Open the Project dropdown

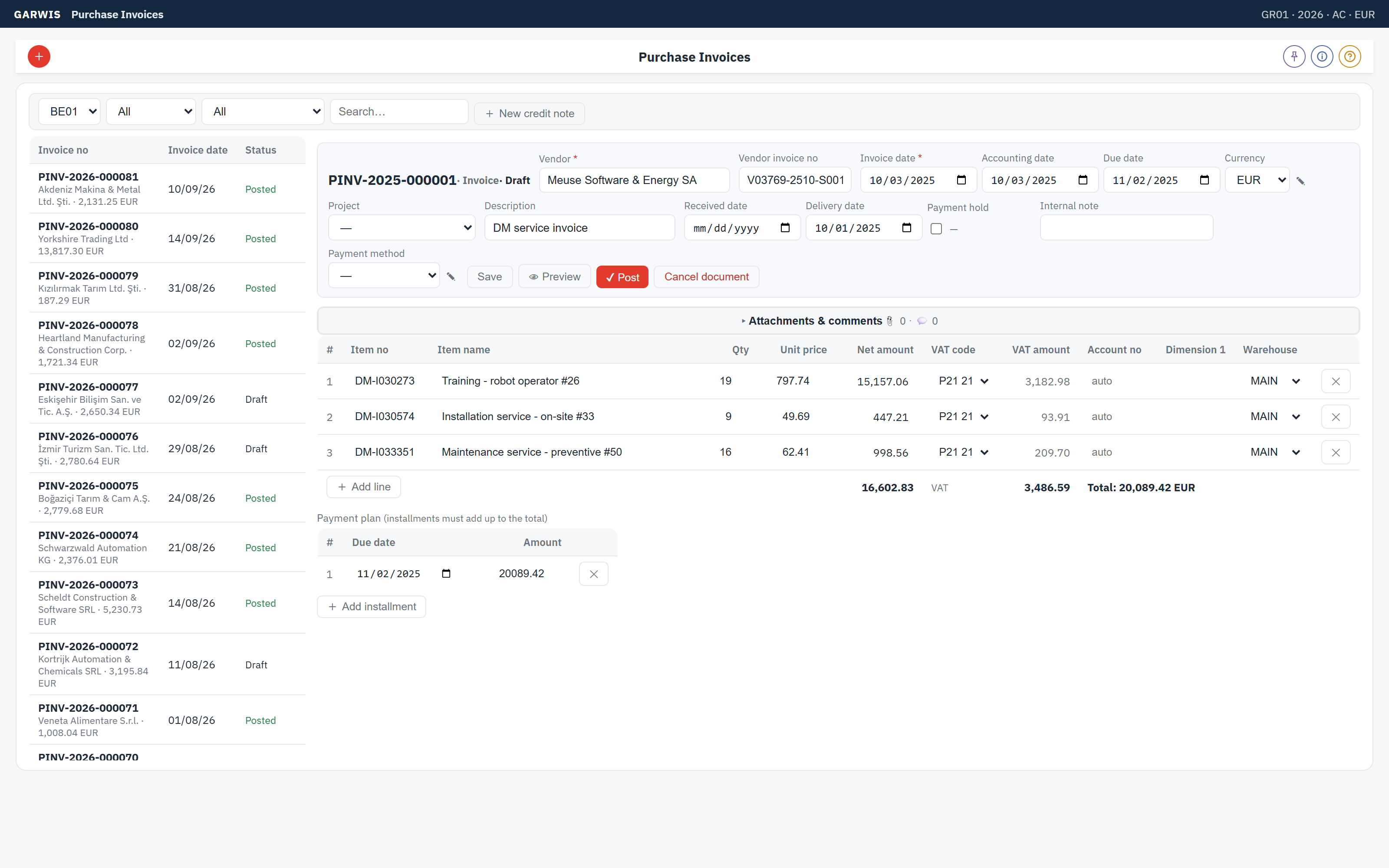click(x=401, y=228)
